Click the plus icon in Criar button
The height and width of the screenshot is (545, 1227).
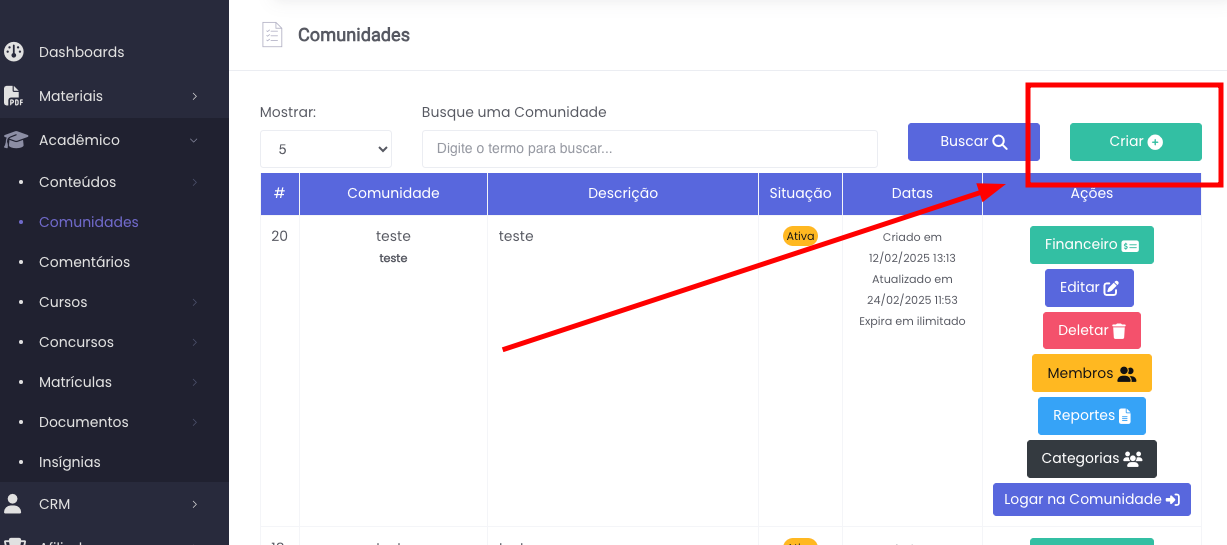(1155, 142)
